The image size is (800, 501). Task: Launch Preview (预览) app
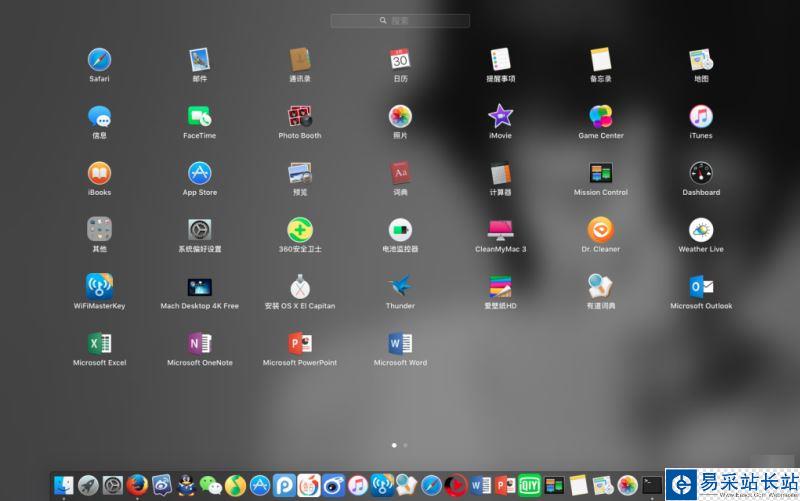300,173
